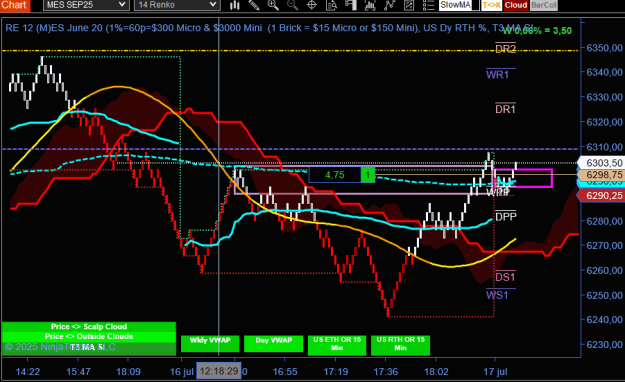Click the 18:02 time axis label
This screenshot has height=382, width=625.
point(436,372)
